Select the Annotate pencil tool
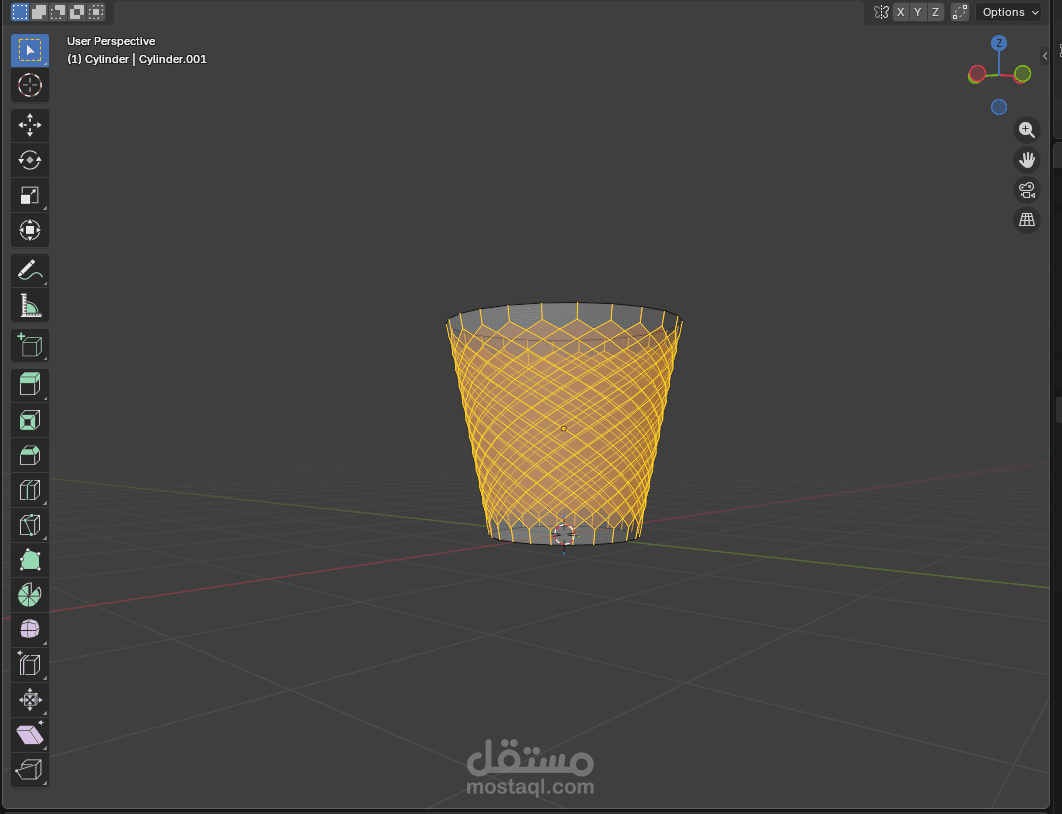 (30, 270)
